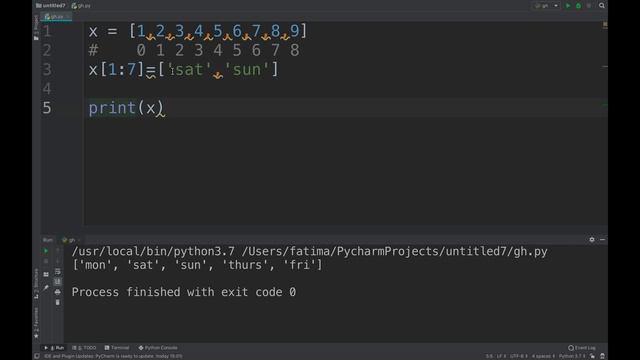
Task: Click the down stack trace arrow
Action: pos(58,261)
